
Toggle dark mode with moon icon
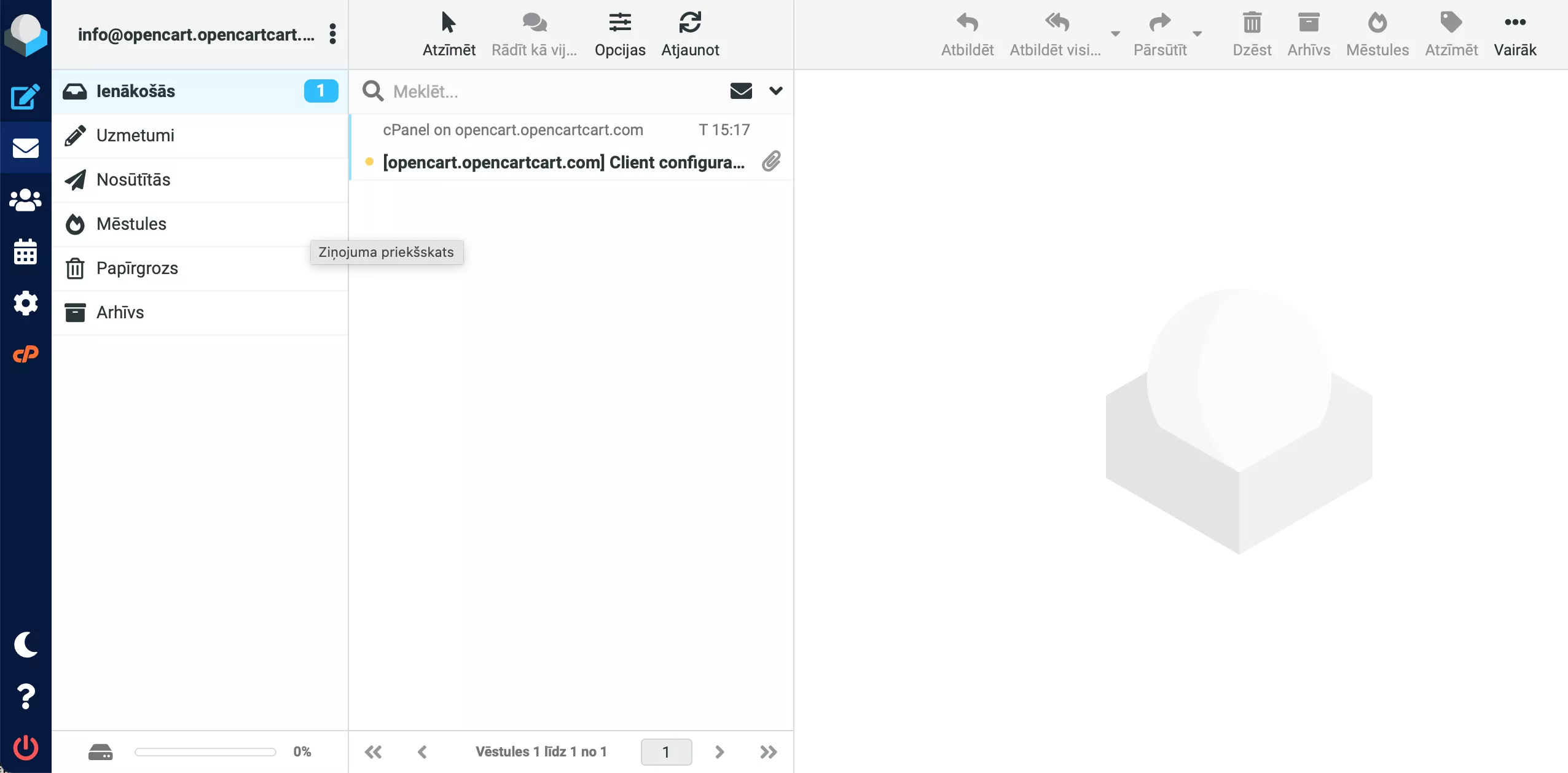tap(25, 645)
